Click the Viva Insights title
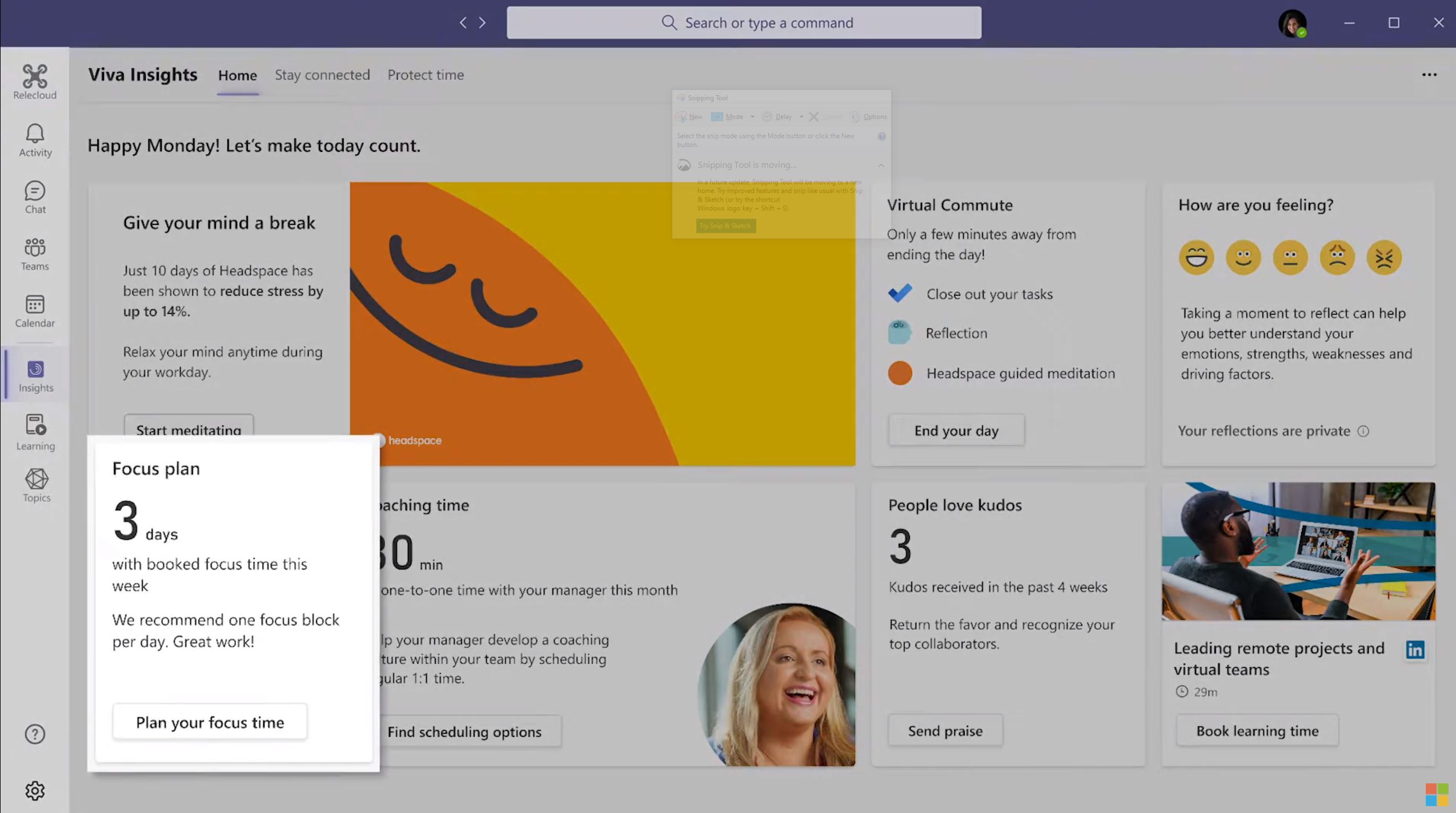Screen dimensions: 1456x813 [143, 75]
